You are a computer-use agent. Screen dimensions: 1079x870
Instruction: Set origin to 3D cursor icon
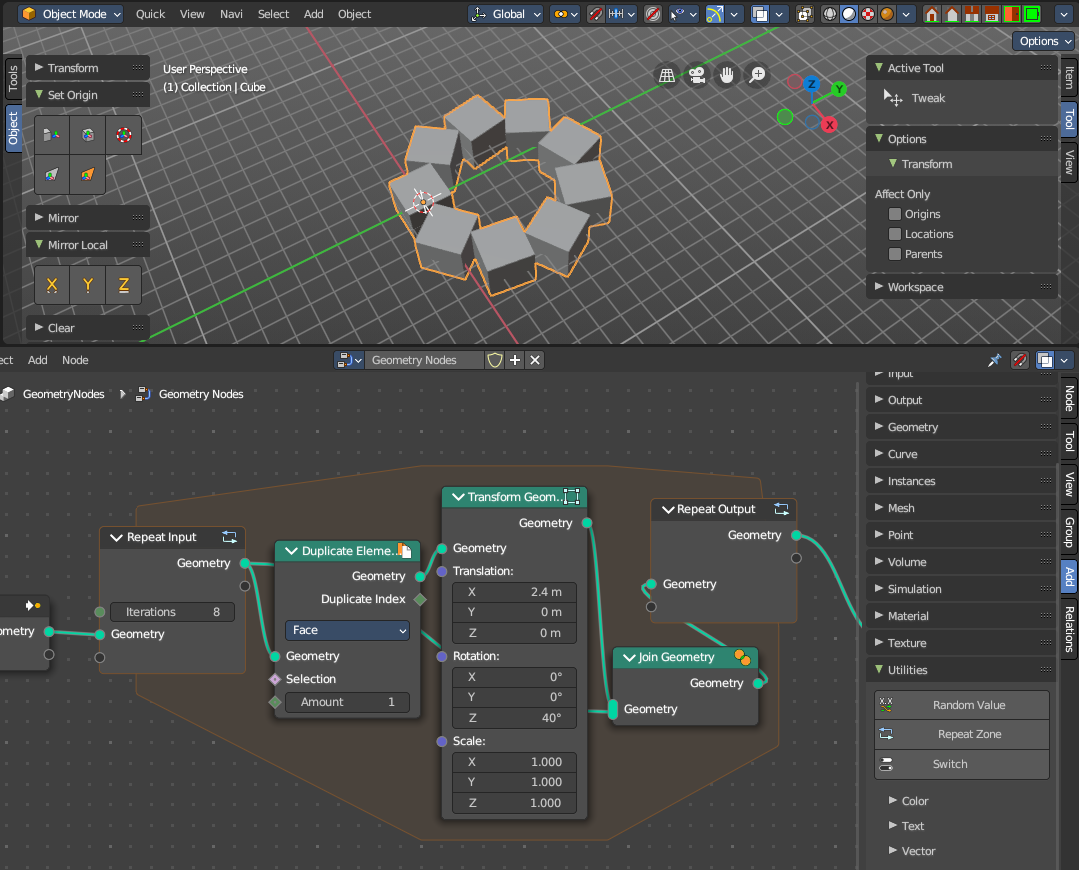click(124, 135)
